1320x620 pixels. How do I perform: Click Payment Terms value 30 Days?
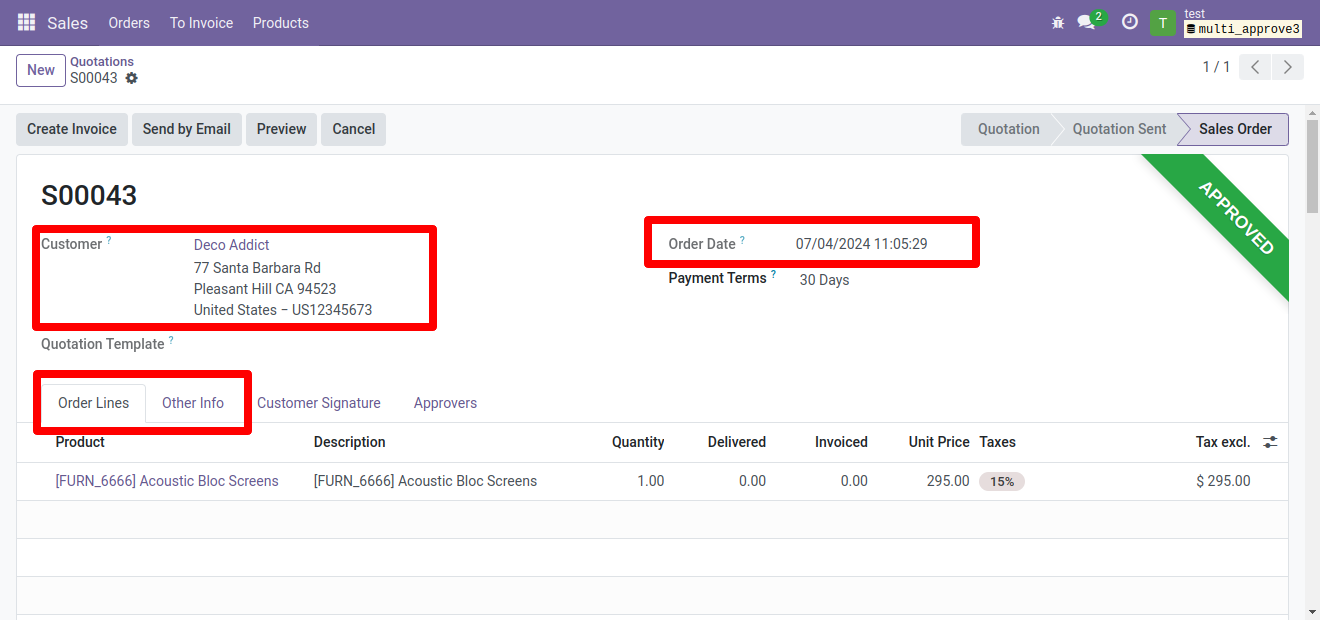[x=825, y=280]
